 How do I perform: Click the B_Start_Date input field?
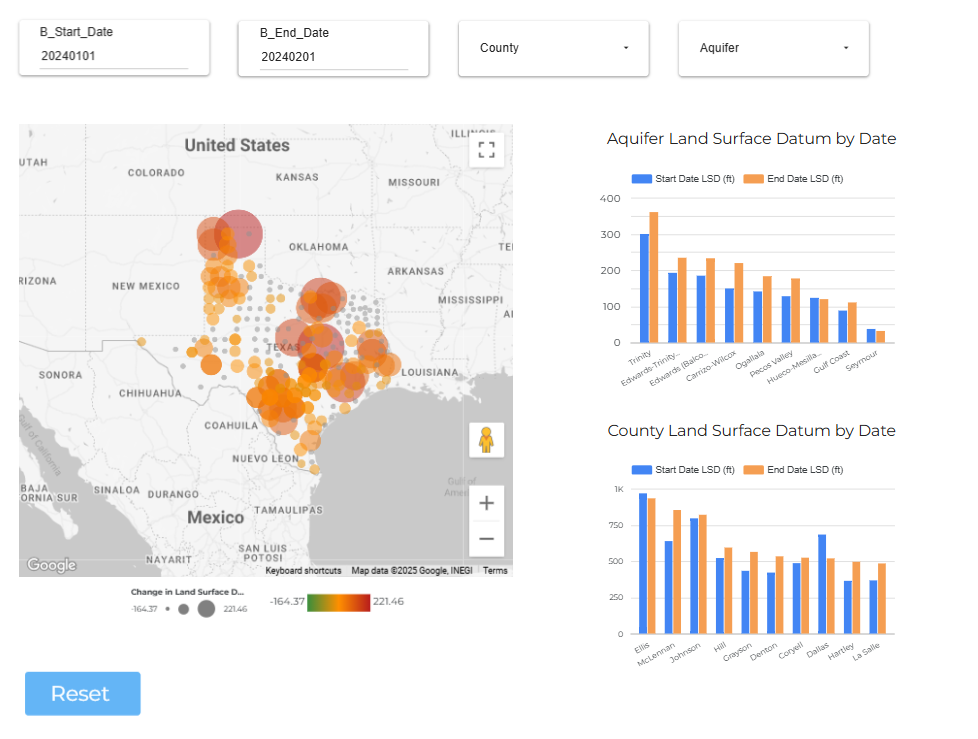point(113,57)
